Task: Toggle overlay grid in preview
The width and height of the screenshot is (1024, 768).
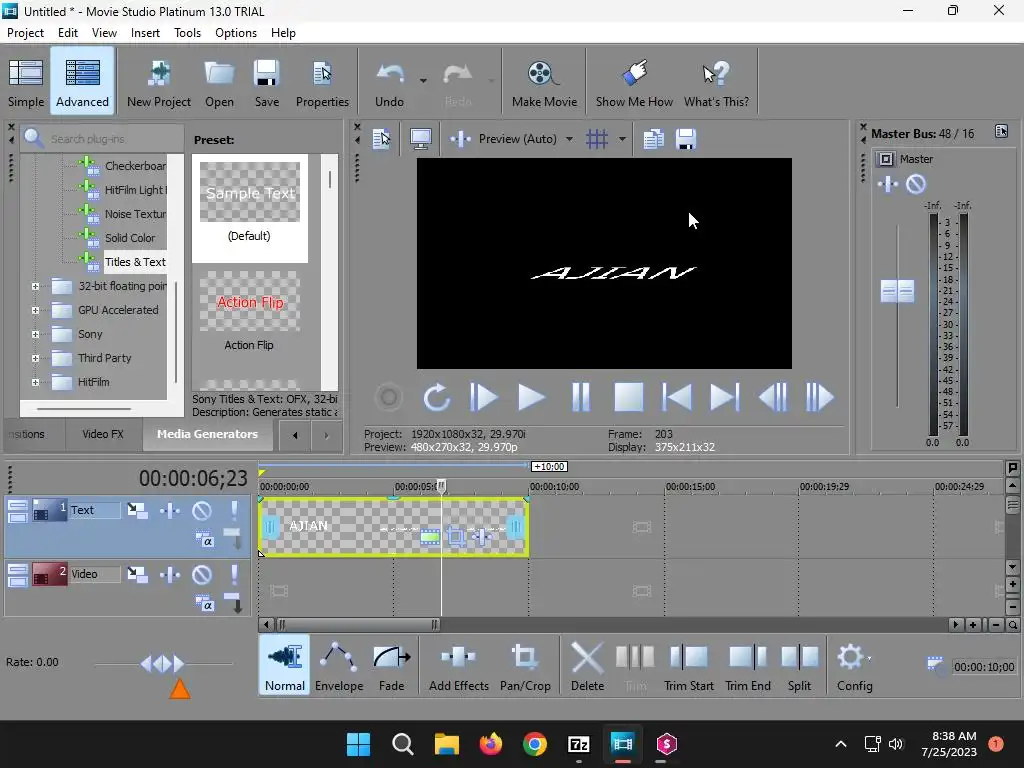Action: pyautogui.click(x=597, y=139)
